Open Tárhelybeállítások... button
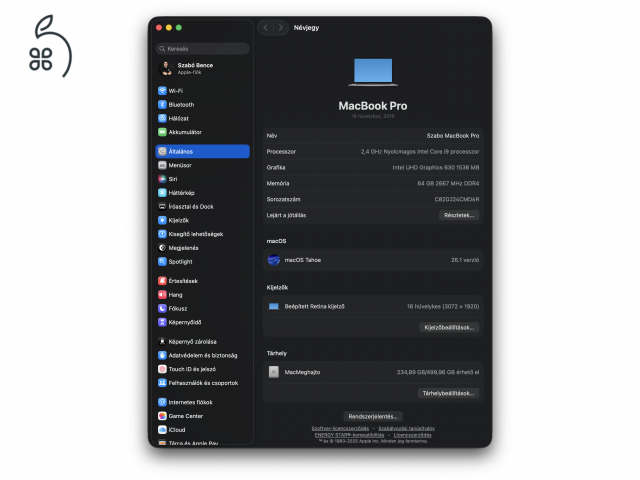 448,393
